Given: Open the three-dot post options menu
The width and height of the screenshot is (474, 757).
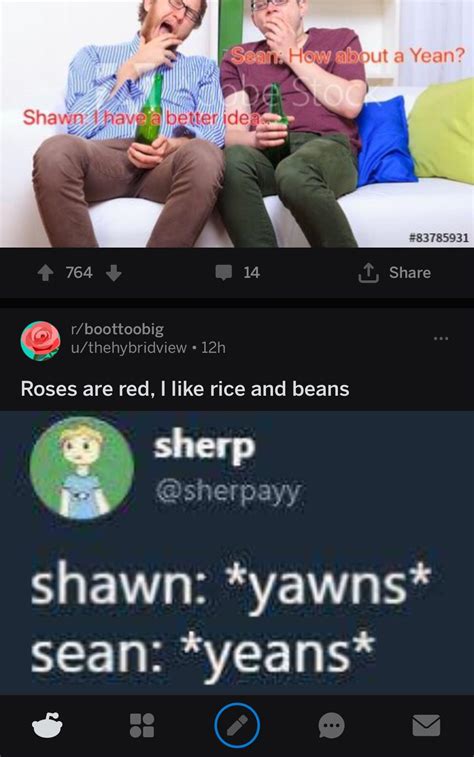Looking at the screenshot, I should coord(441,338).
